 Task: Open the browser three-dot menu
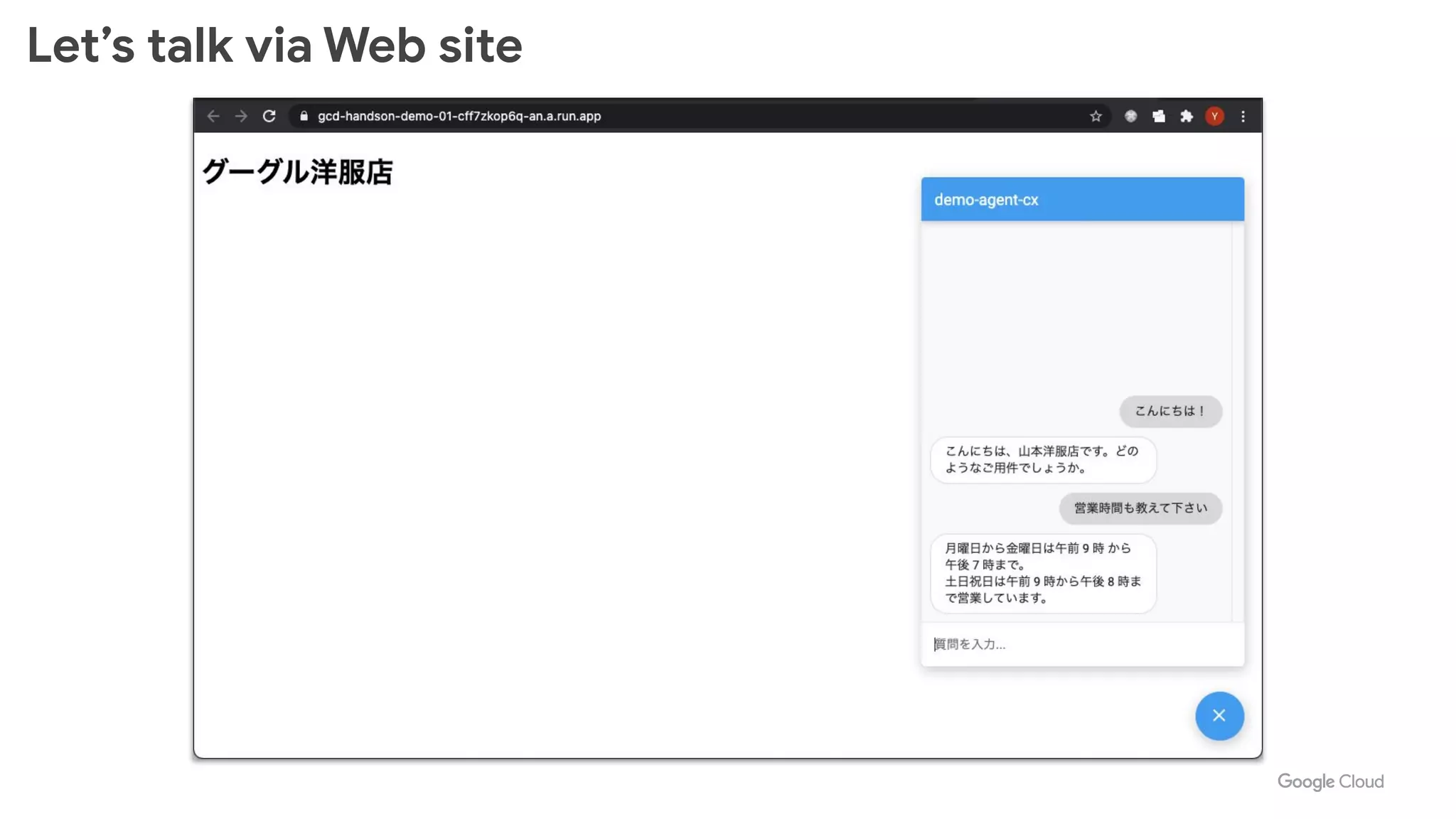1243,116
